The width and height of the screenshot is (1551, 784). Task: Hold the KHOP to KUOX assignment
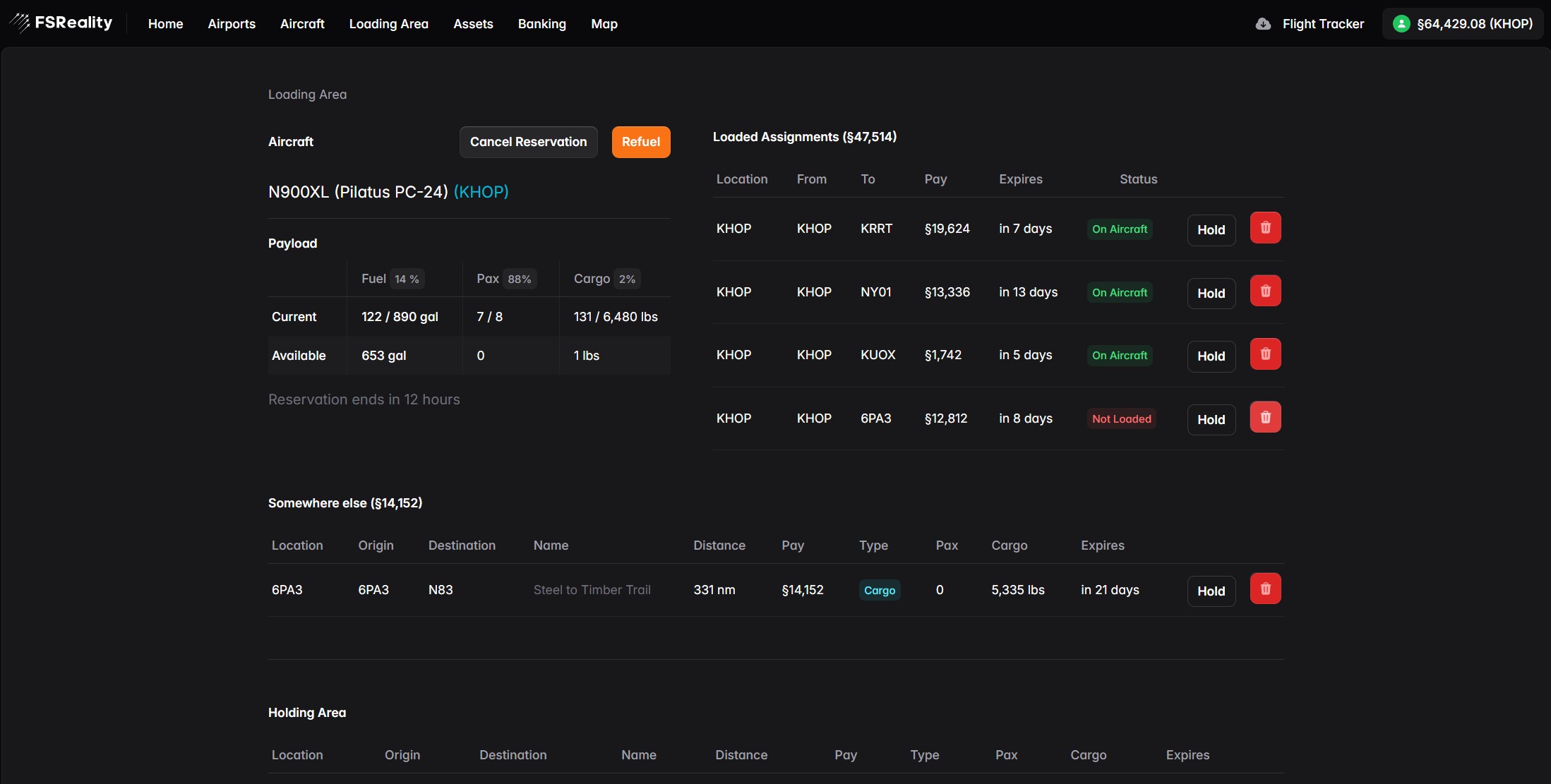[1211, 356]
